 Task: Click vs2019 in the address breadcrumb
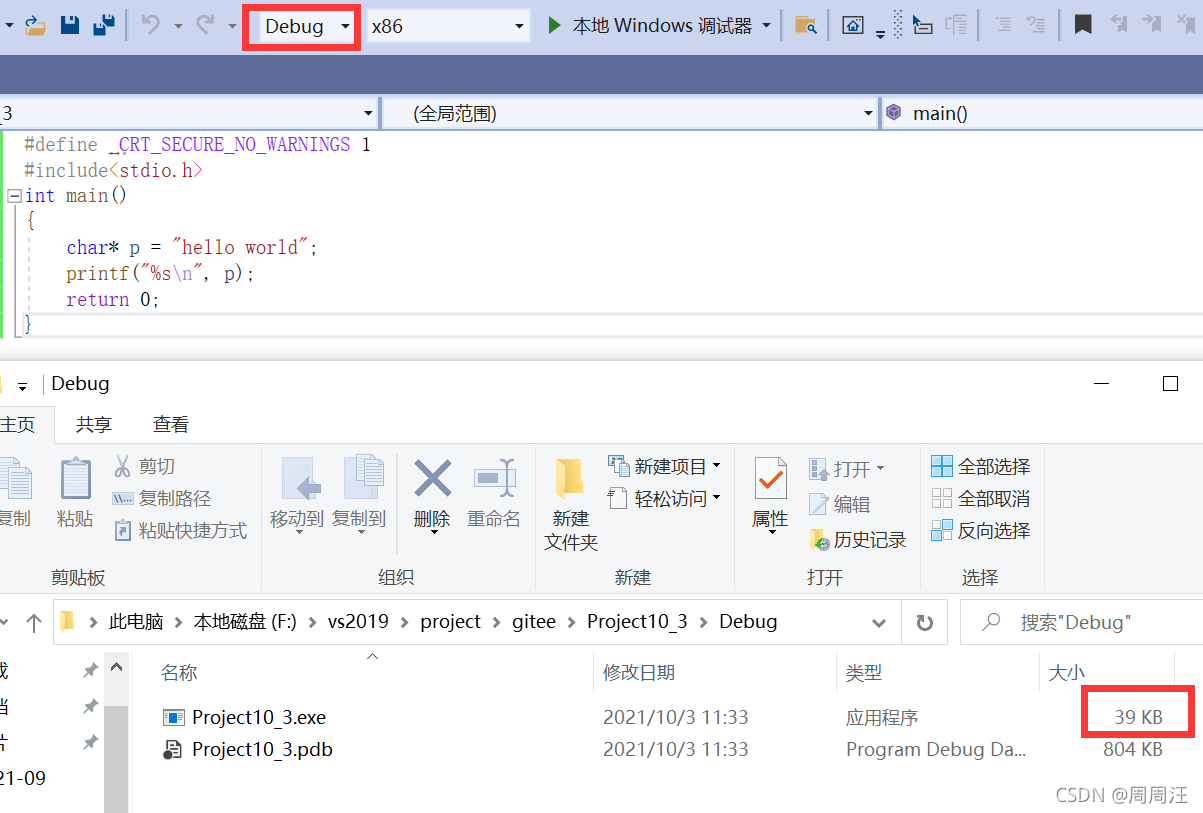coord(358,621)
